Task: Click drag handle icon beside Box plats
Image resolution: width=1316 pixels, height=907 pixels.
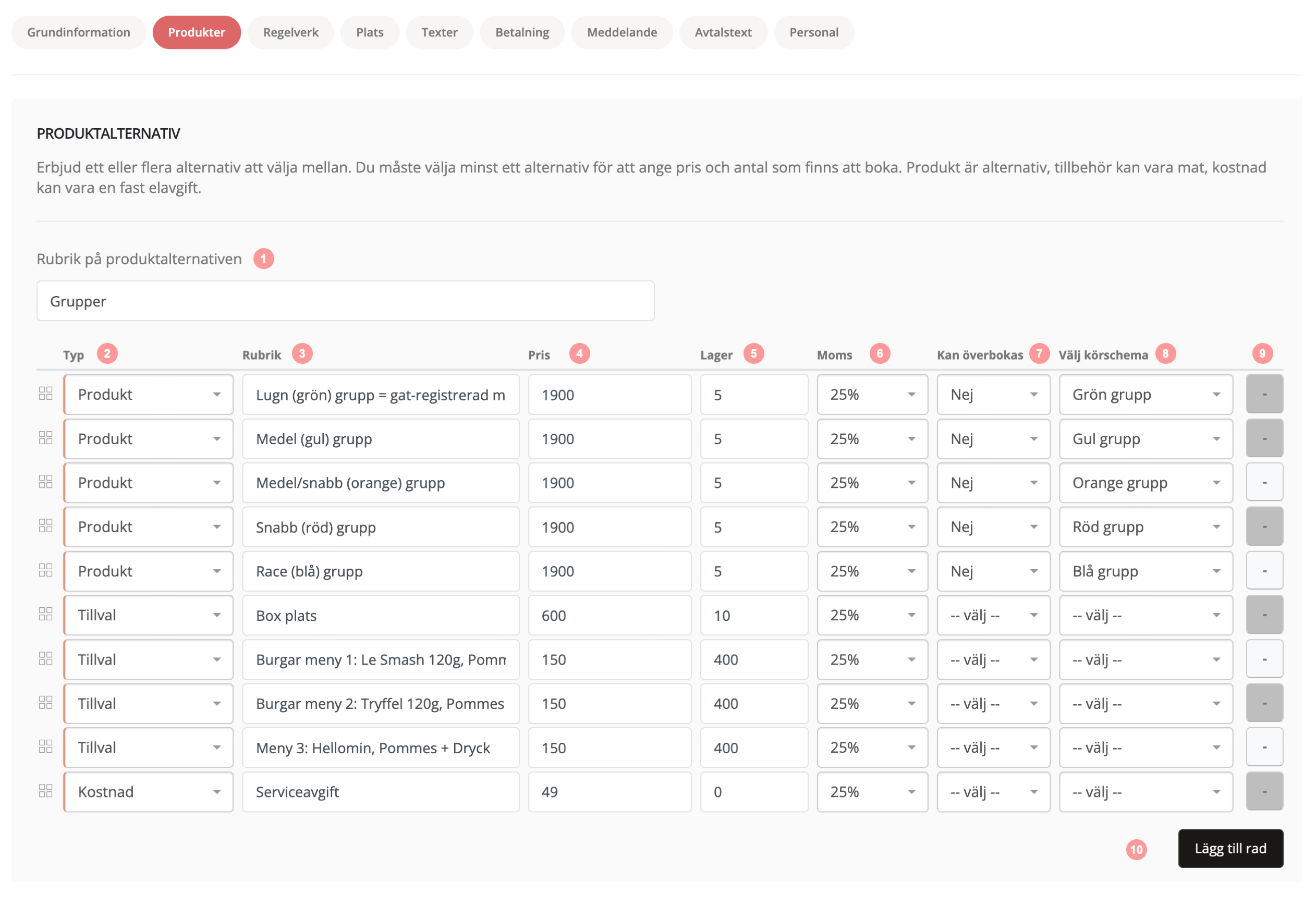Action: [x=45, y=615]
